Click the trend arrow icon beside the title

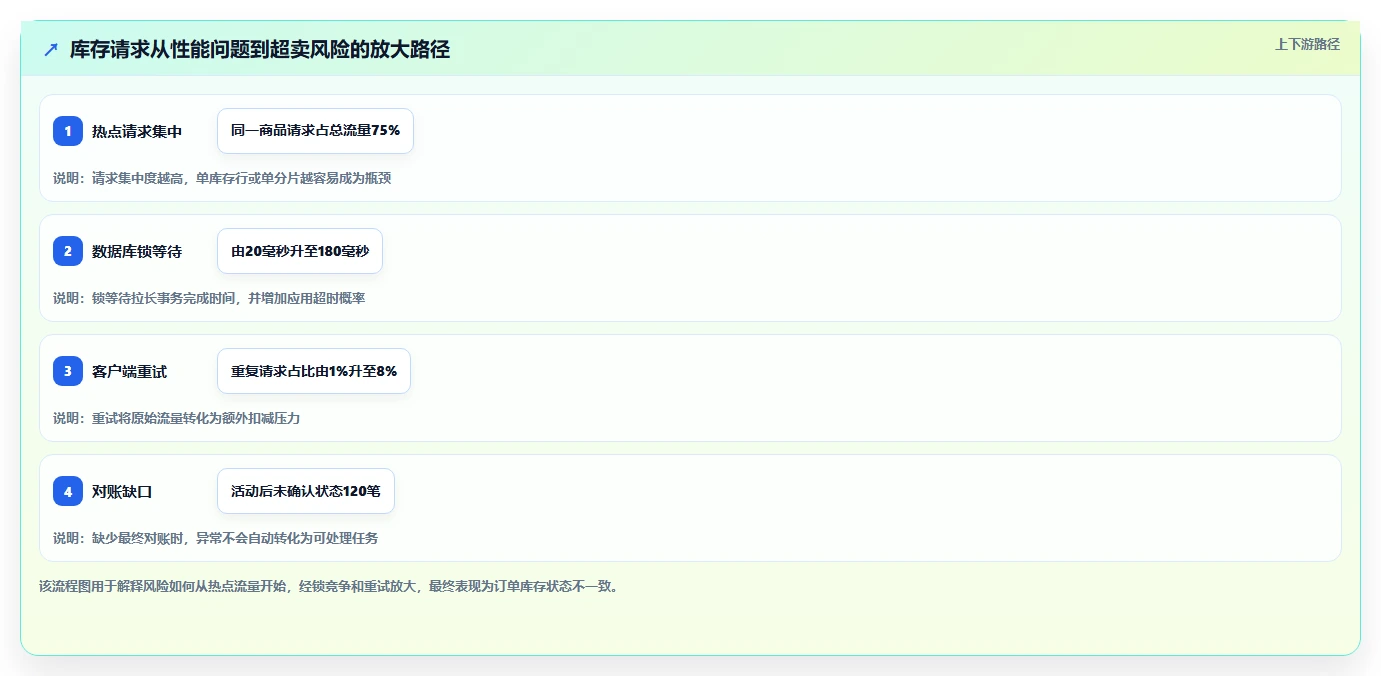click(51, 49)
